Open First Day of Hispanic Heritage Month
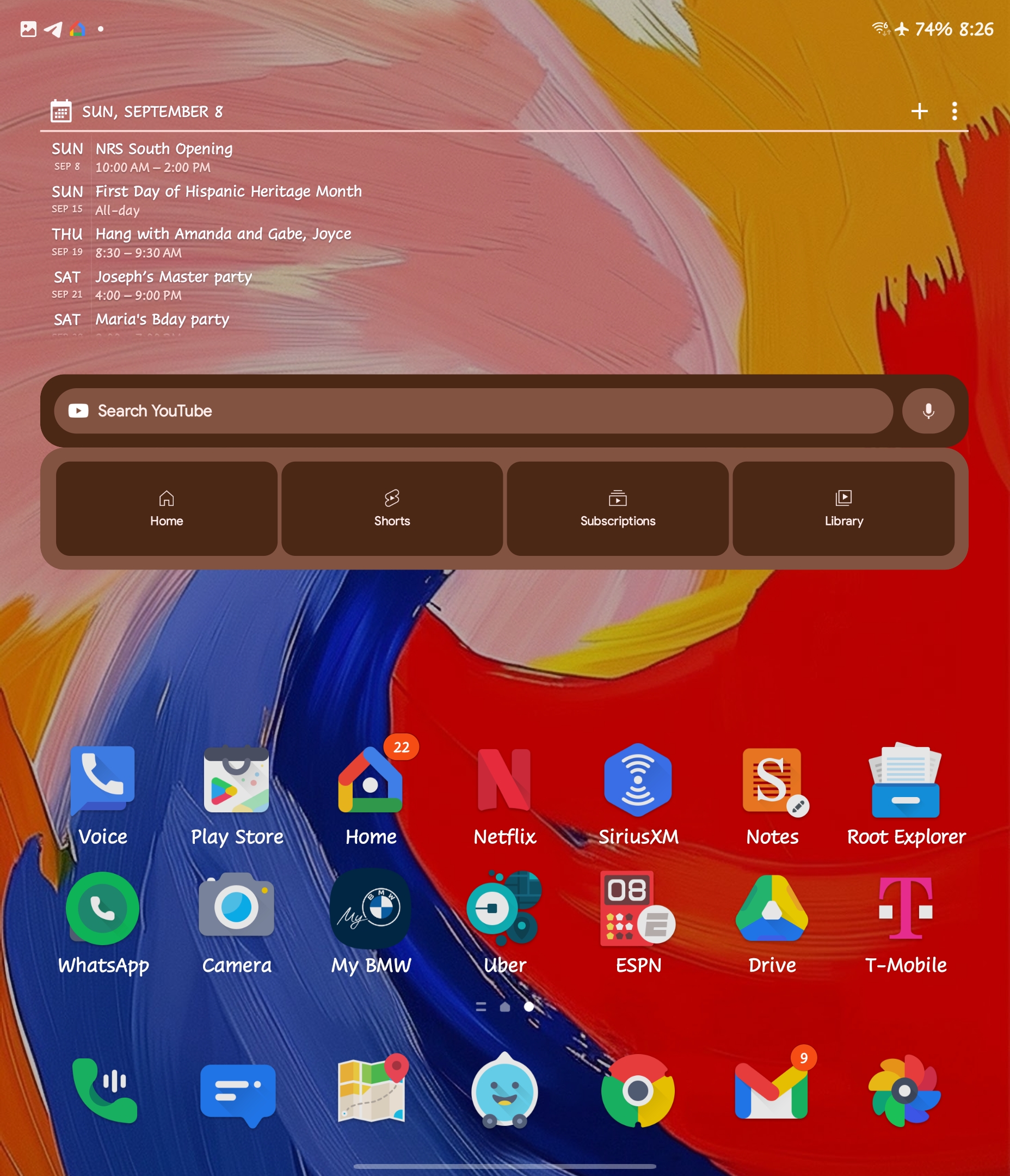This screenshot has width=1010, height=1176. click(228, 200)
